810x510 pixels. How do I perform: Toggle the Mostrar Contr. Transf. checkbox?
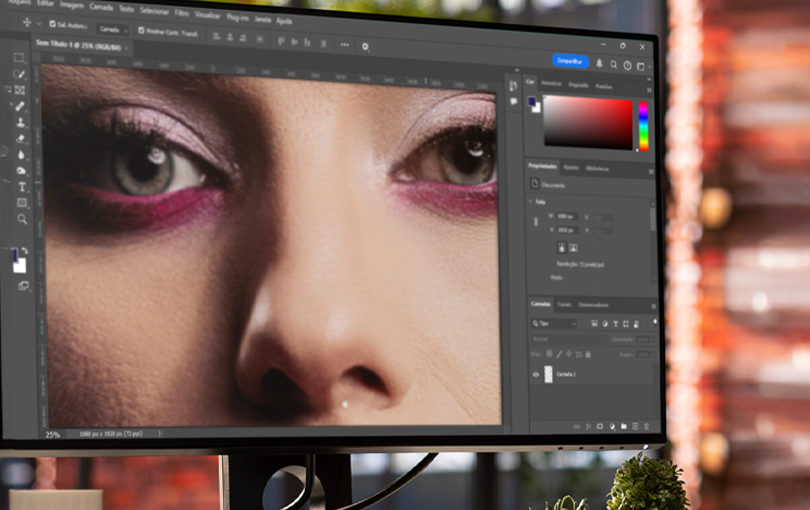tap(139, 30)
